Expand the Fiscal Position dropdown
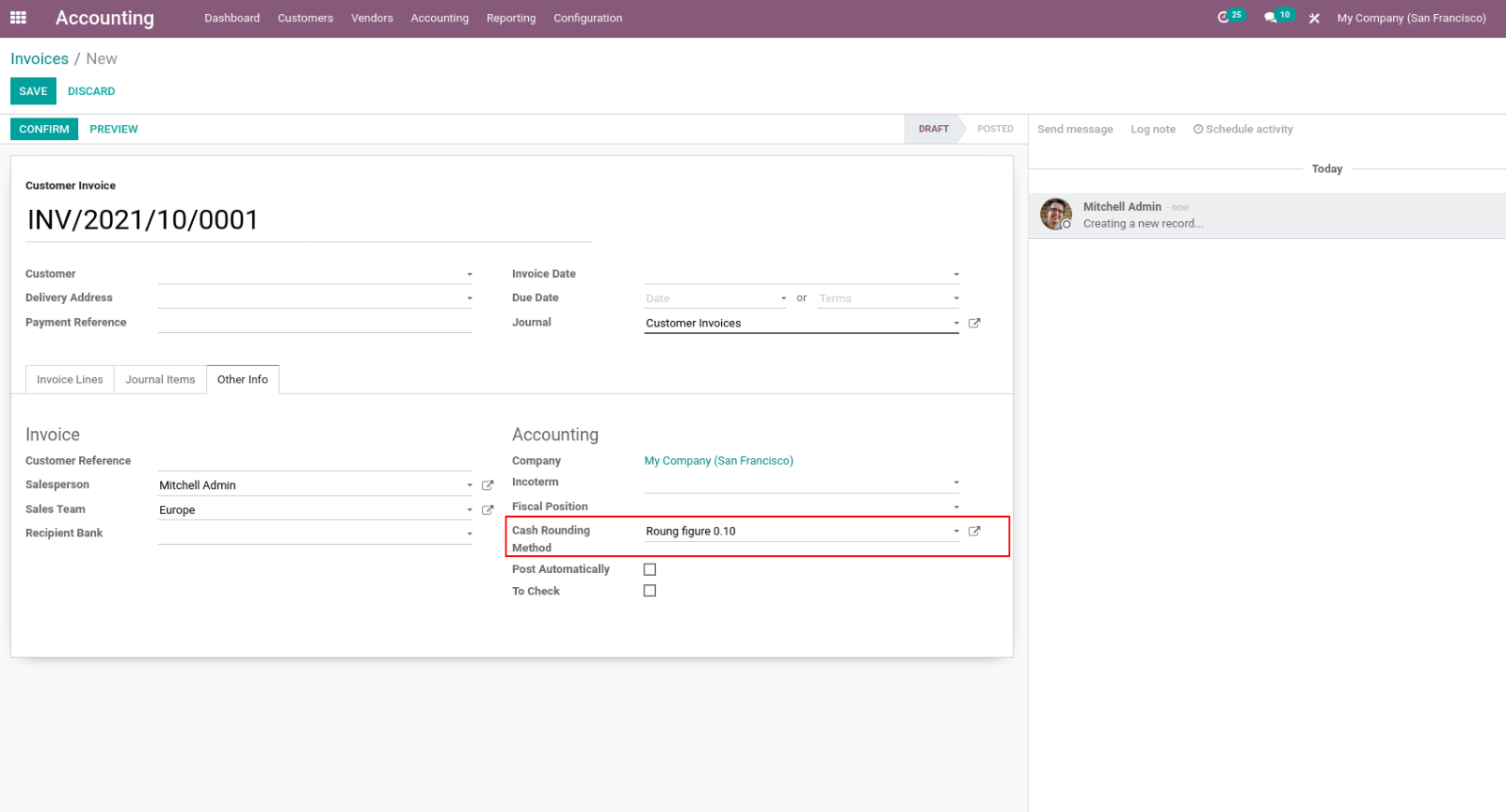Screen dimensions: 1506x812 tap(956, 507)
